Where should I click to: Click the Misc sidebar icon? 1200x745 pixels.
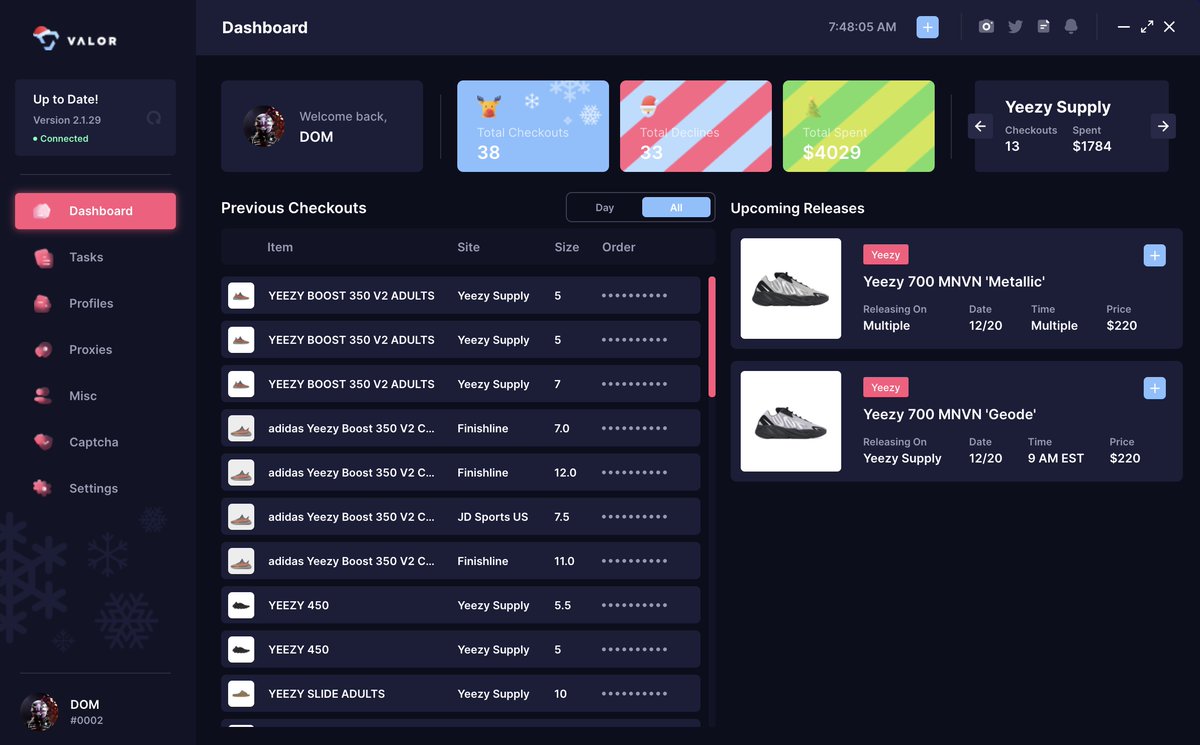[x=42, y=396]
